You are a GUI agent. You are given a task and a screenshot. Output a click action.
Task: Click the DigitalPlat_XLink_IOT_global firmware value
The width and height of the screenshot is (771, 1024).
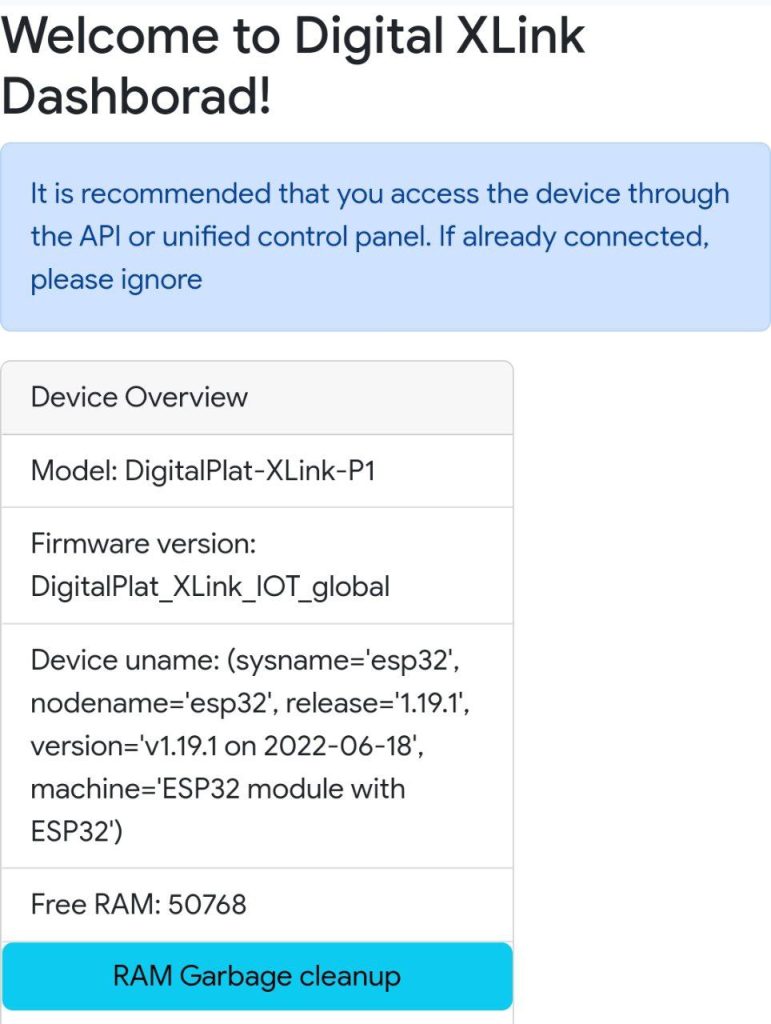click(210, 586)
